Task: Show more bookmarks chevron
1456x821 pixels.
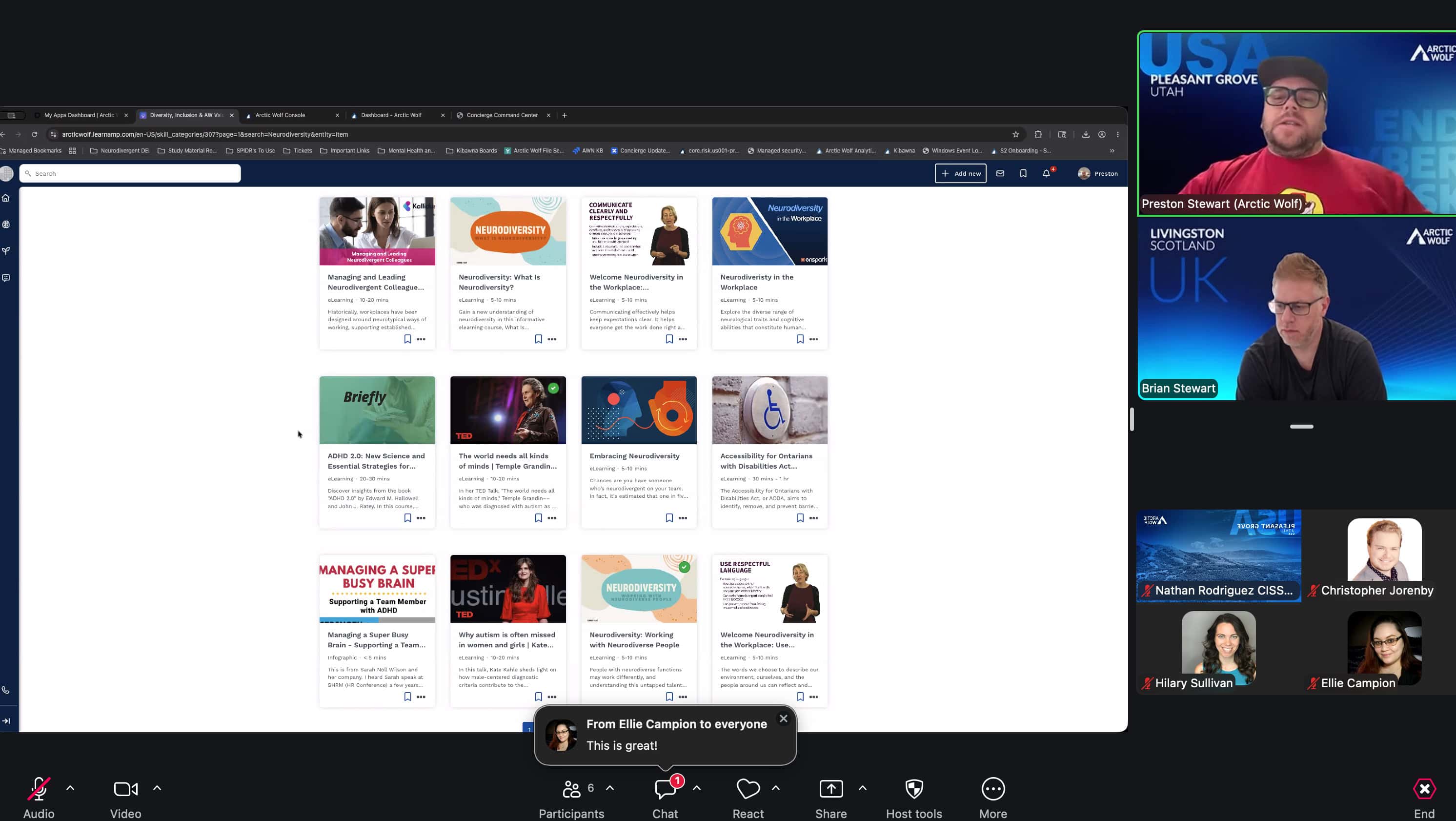Action: tap(1112, 151)
